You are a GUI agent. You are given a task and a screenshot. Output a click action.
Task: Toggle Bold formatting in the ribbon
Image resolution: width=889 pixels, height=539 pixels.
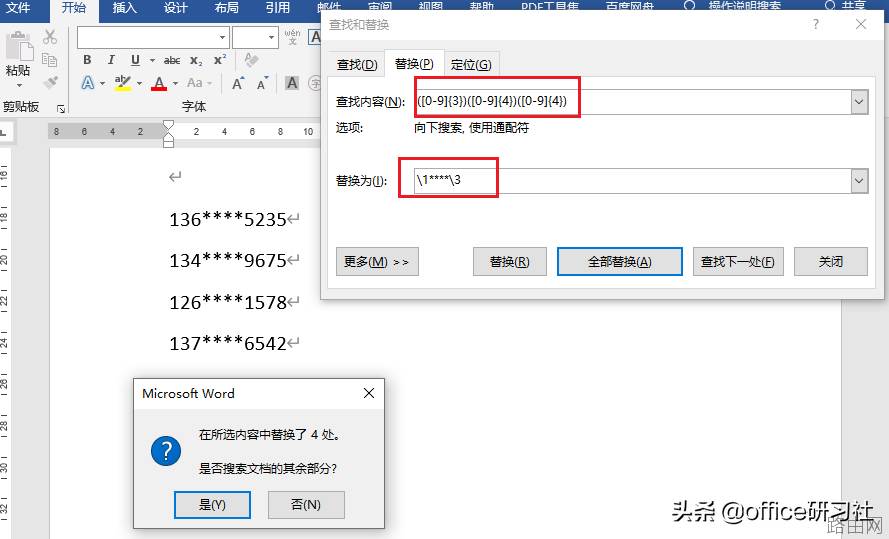coord(87,60)
